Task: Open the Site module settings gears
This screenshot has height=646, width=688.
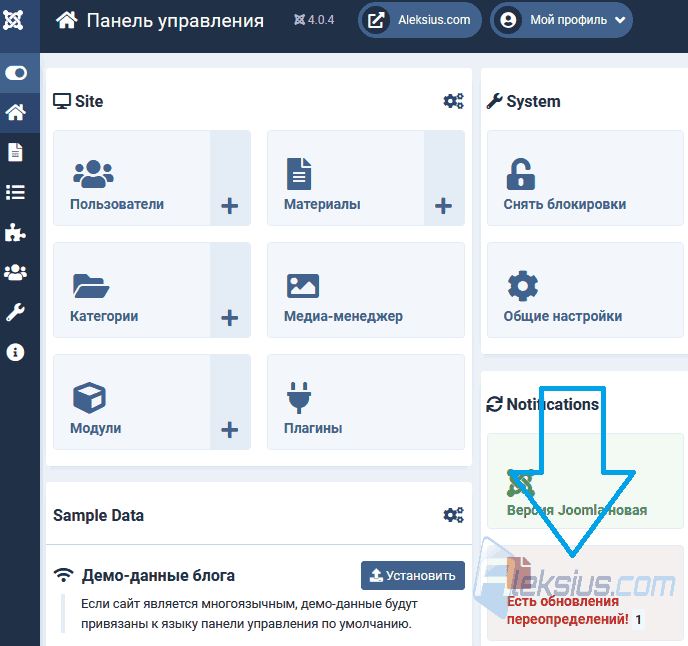Action: [x=453, y=101]
